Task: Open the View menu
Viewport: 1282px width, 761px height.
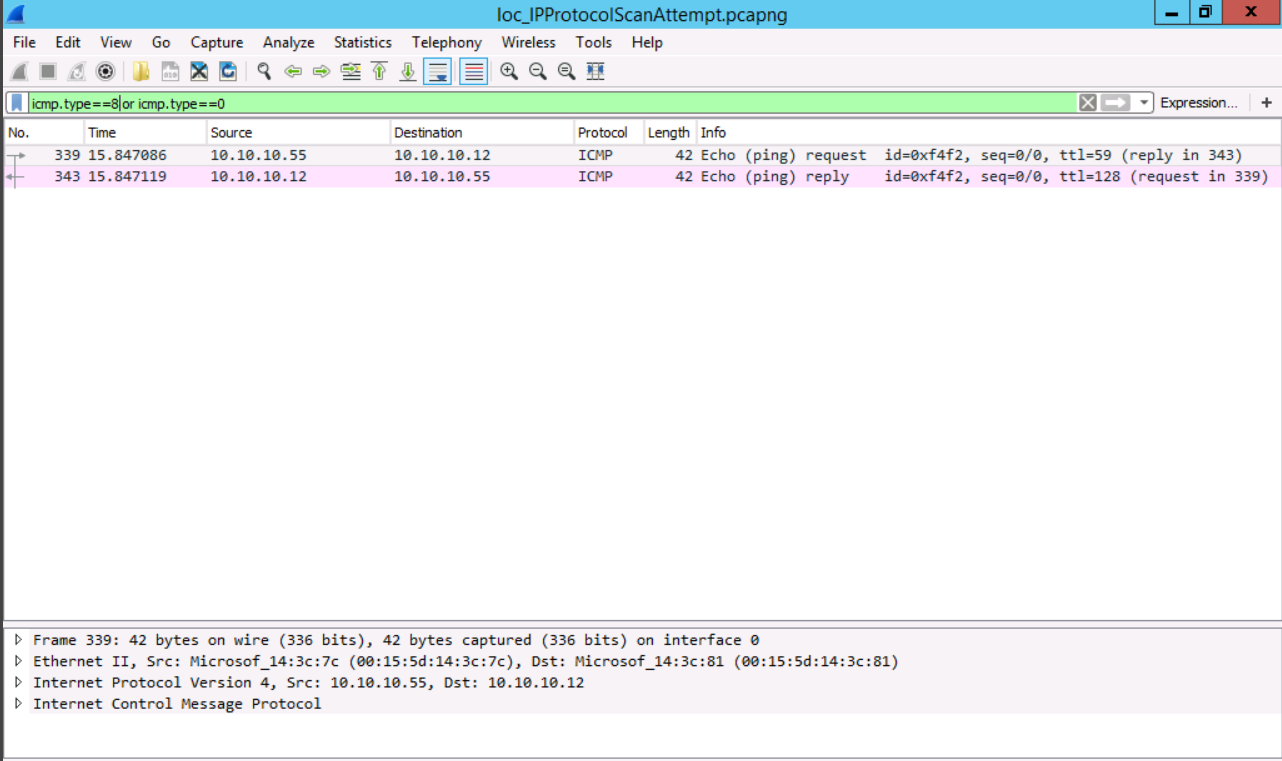Action: coord(116,42)
